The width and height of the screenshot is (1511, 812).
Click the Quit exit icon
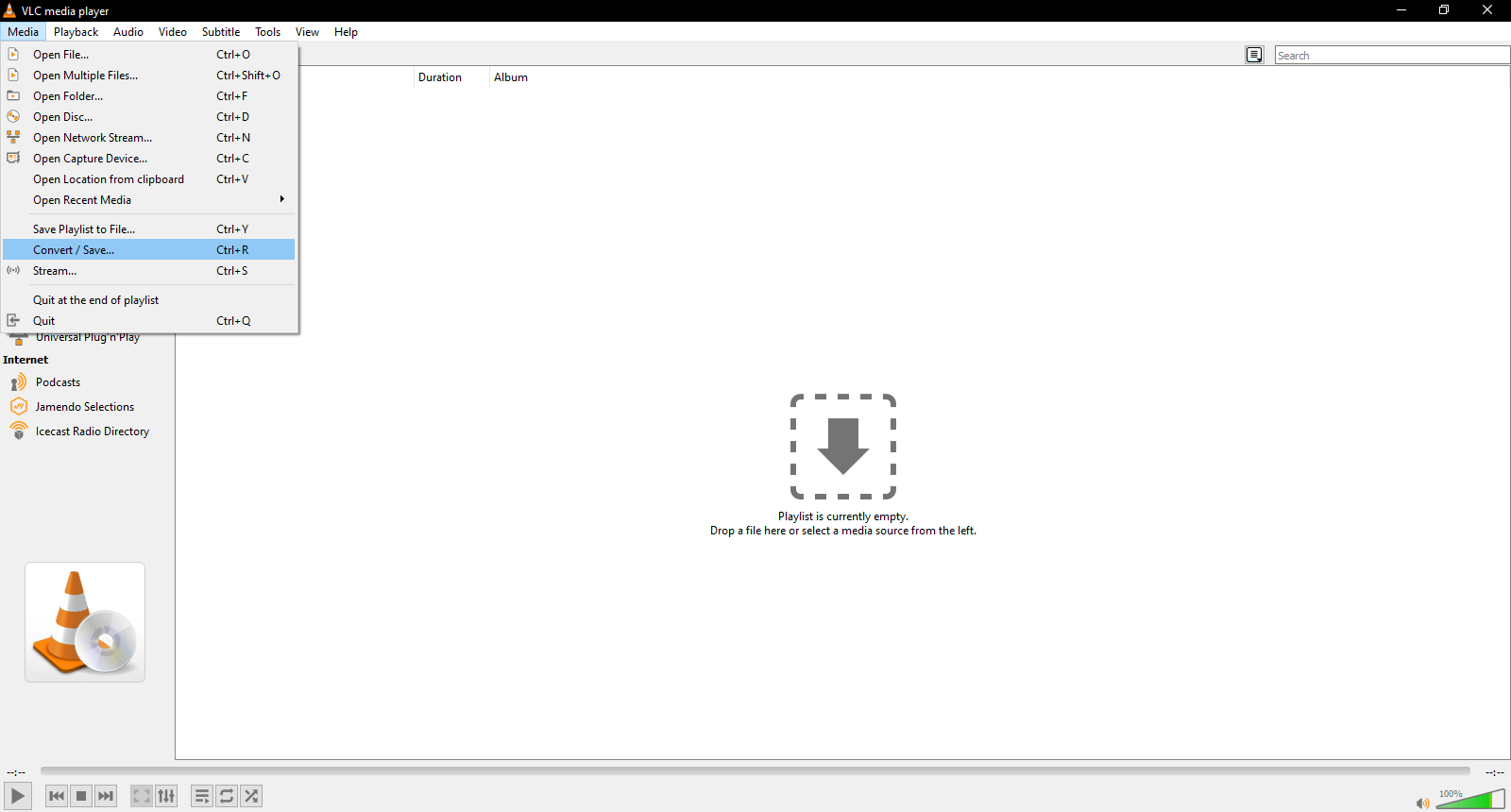pyautogui.click(x=13, y=320)
